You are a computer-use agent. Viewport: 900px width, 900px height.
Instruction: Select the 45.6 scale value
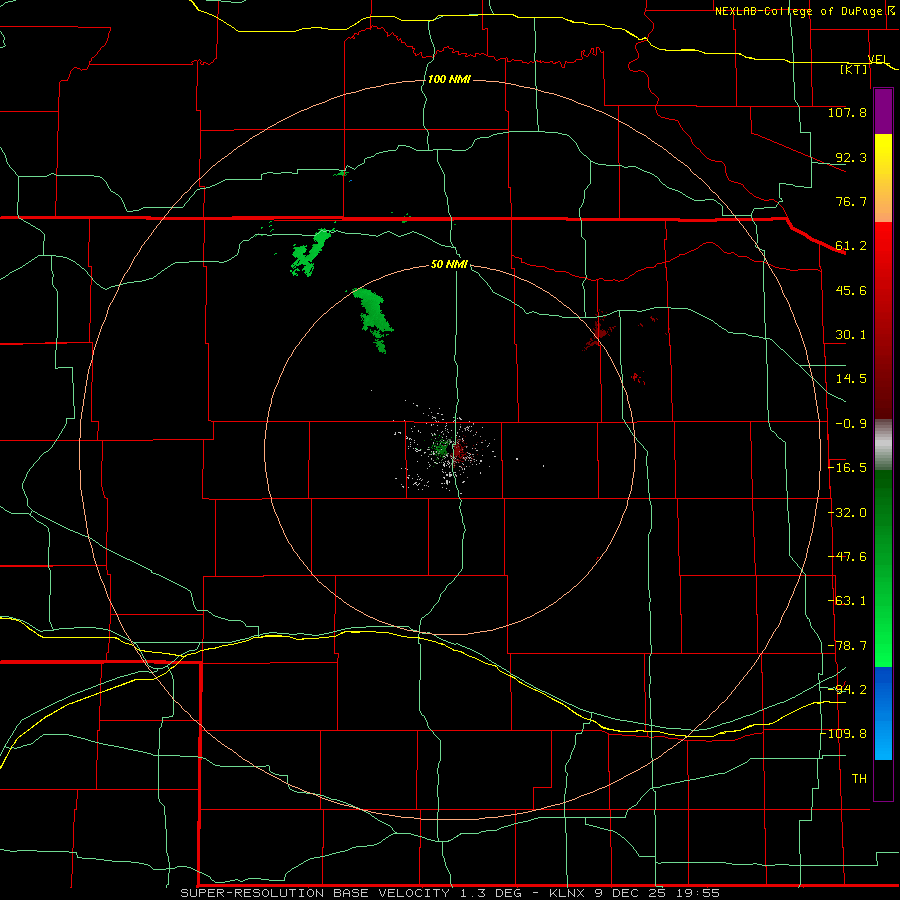tap(851, 290)
